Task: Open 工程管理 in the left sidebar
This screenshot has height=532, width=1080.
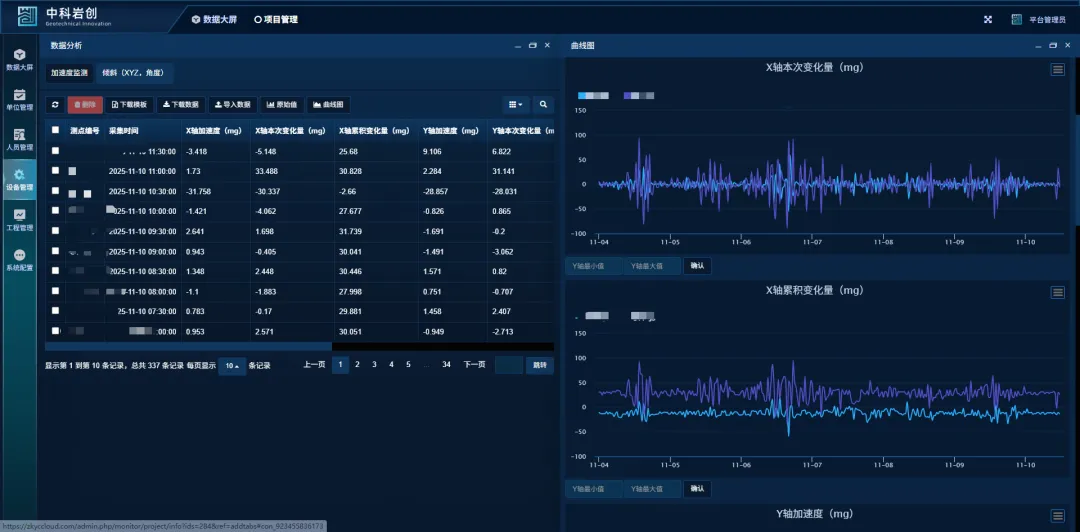Action: [x=19, y=220]
